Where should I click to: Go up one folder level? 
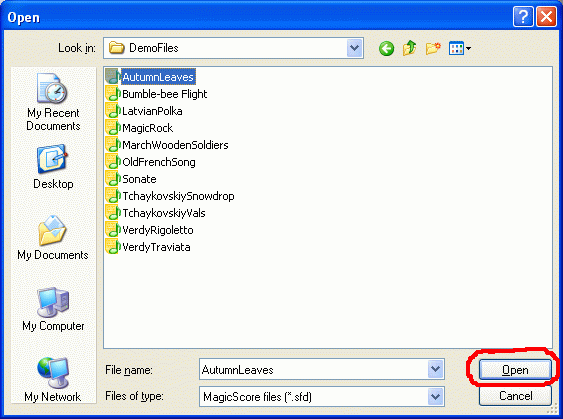point(409,48)
